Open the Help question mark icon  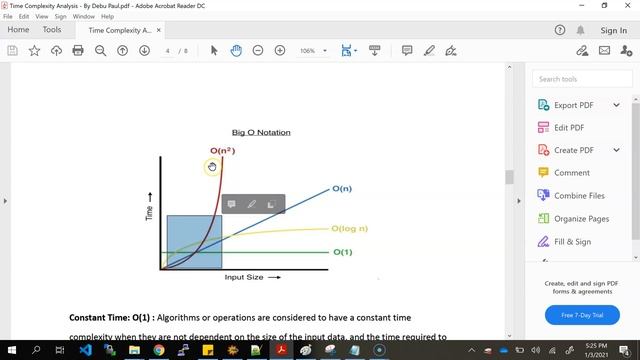tap(560, 30)
